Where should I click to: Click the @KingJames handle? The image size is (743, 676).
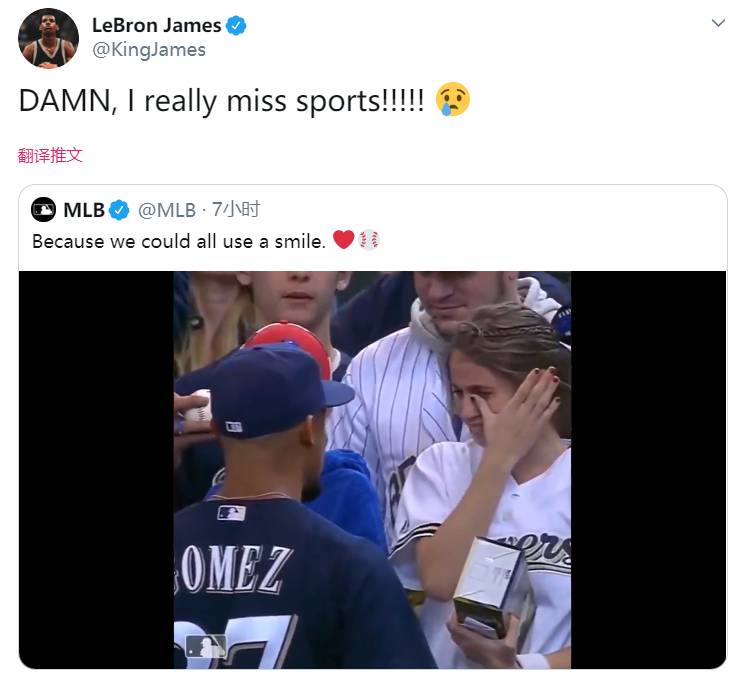coord(149,50)
